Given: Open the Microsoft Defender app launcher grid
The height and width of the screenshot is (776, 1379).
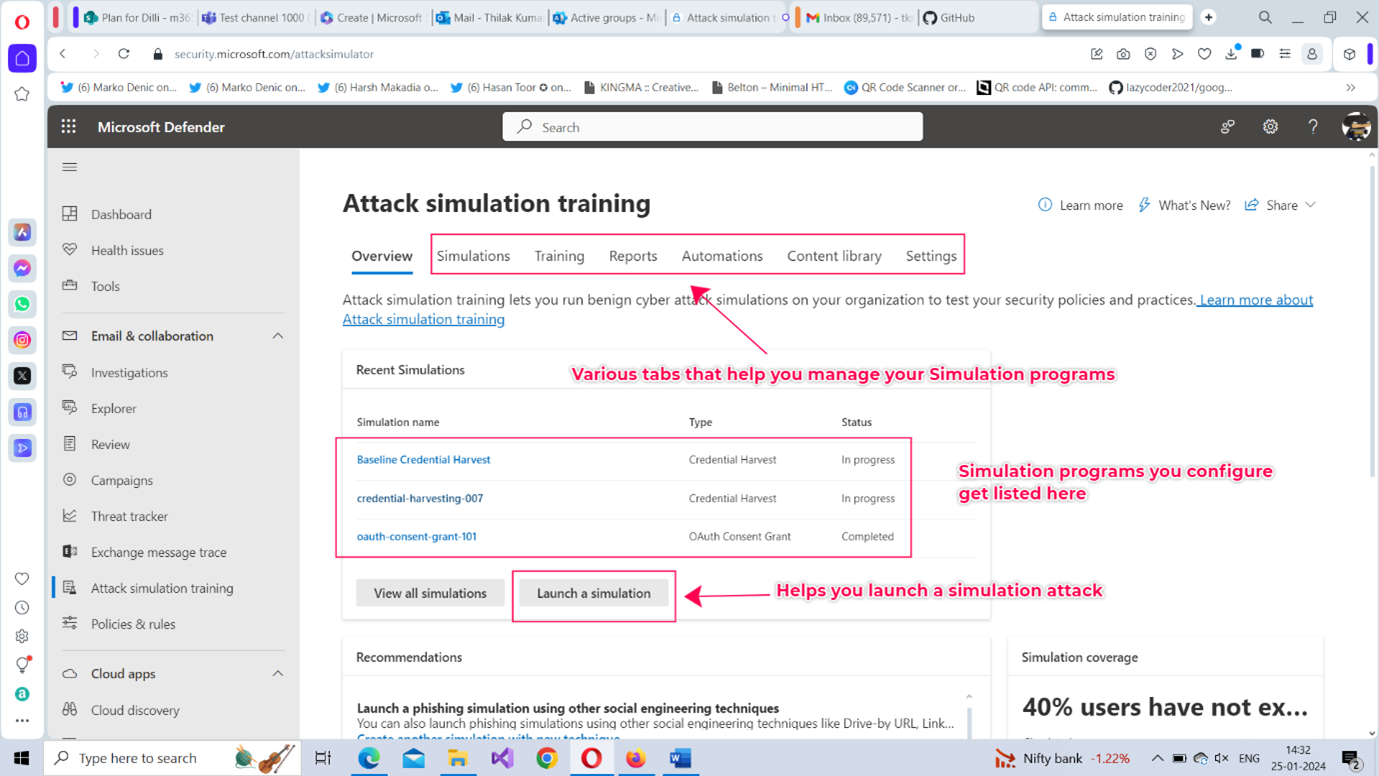Looking at the screenshot, I should 68,127.
